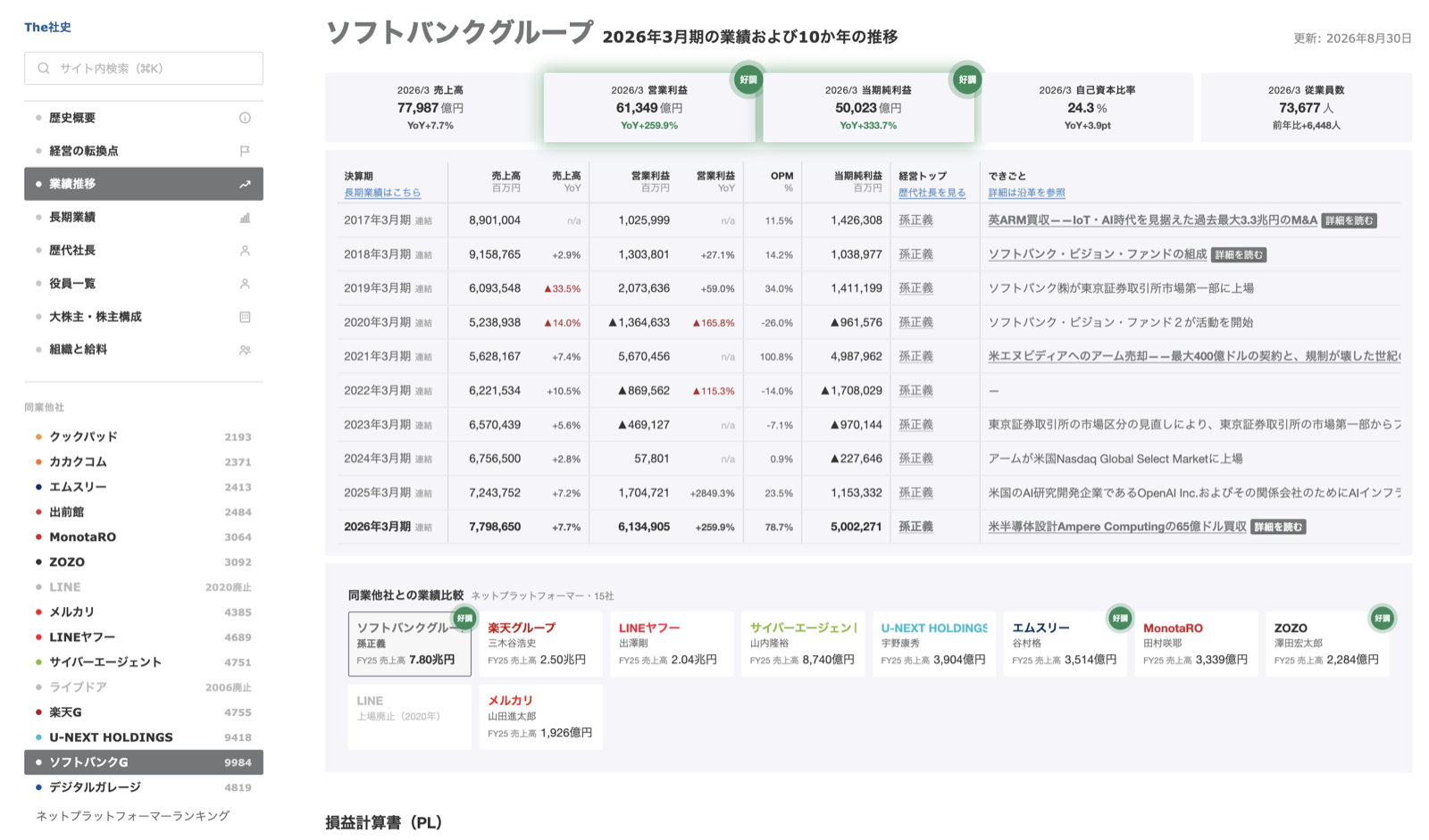Select U-NEXT HOLDINGS in the sidebar peer list
The height and width of the screenshot is (840, 1429).
pyautogui.click(x=144, y=737)
